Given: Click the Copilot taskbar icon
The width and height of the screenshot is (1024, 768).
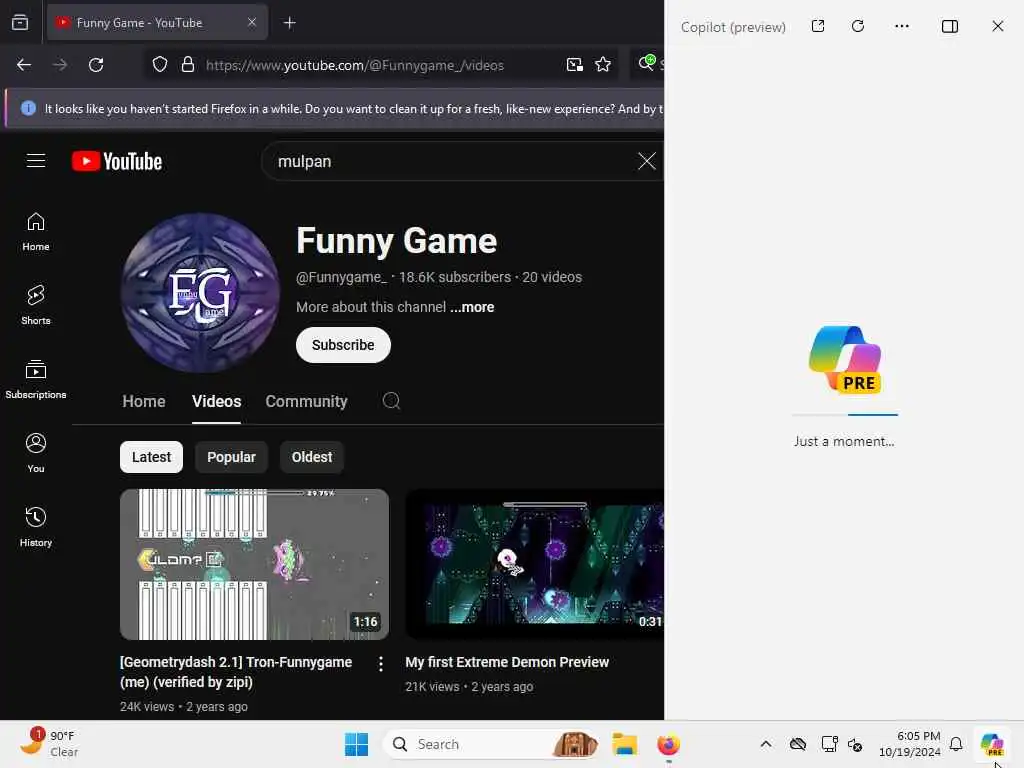Looking at the screenshot, I should coord(992,744).
